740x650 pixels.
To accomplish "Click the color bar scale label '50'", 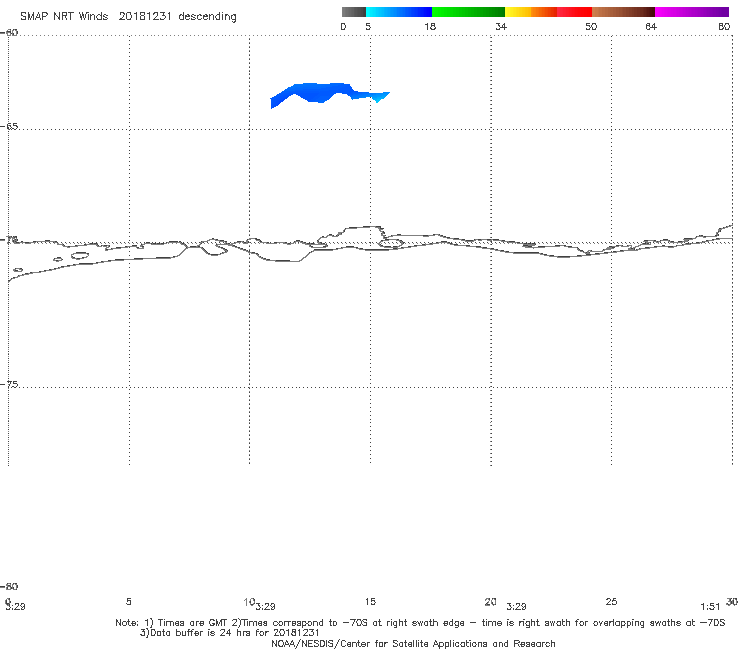I will (591, 27).
